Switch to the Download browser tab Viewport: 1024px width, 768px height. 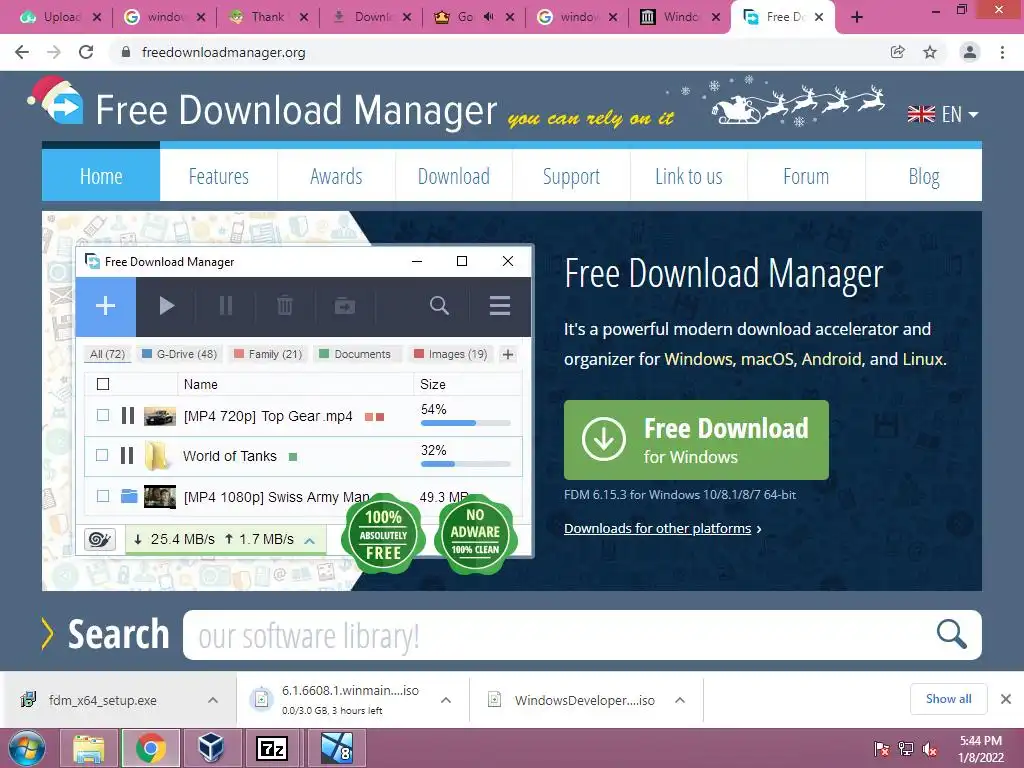pyautogui.click(x=373, y=17)
